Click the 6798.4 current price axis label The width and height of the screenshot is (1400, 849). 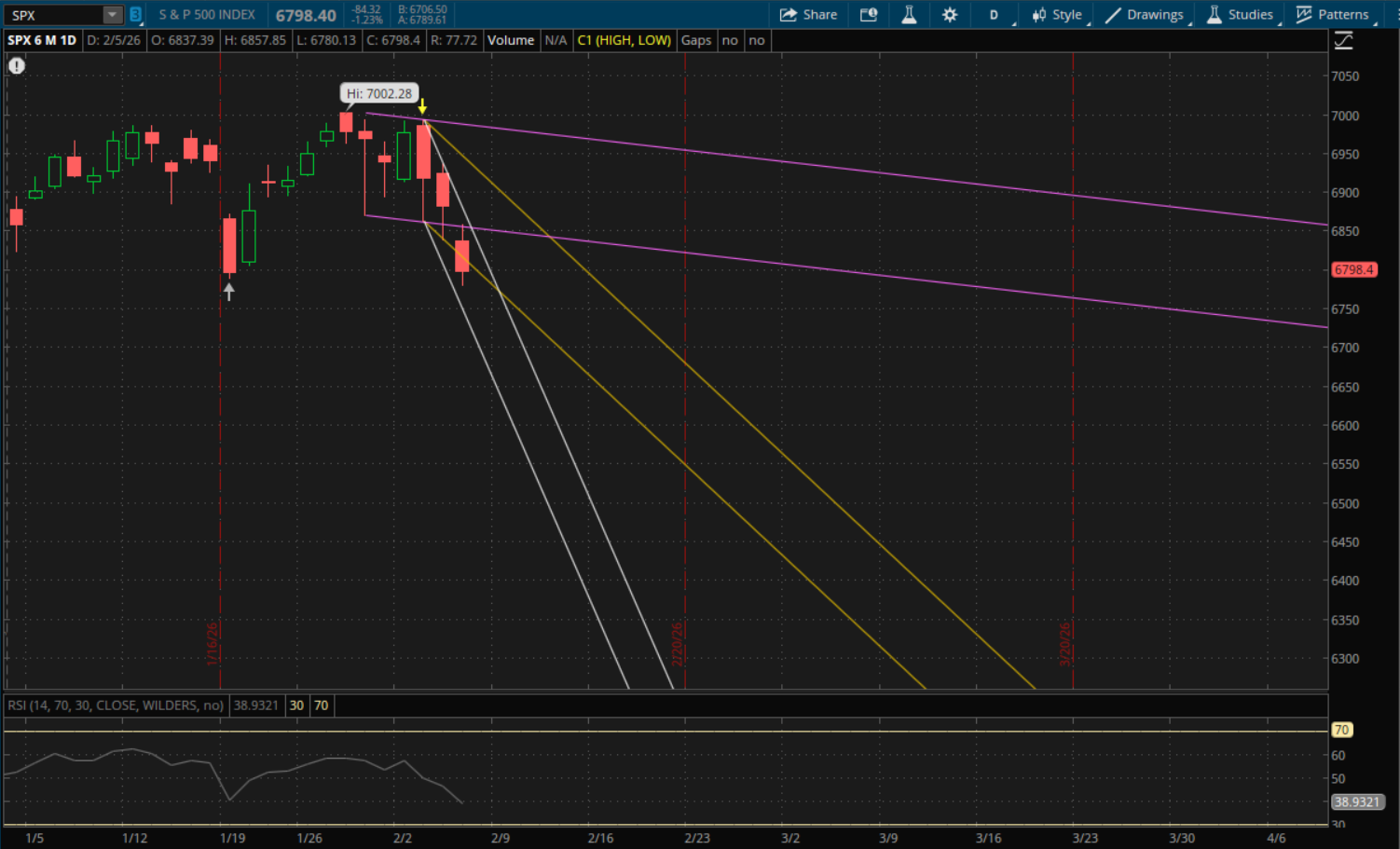(1353, 270)
